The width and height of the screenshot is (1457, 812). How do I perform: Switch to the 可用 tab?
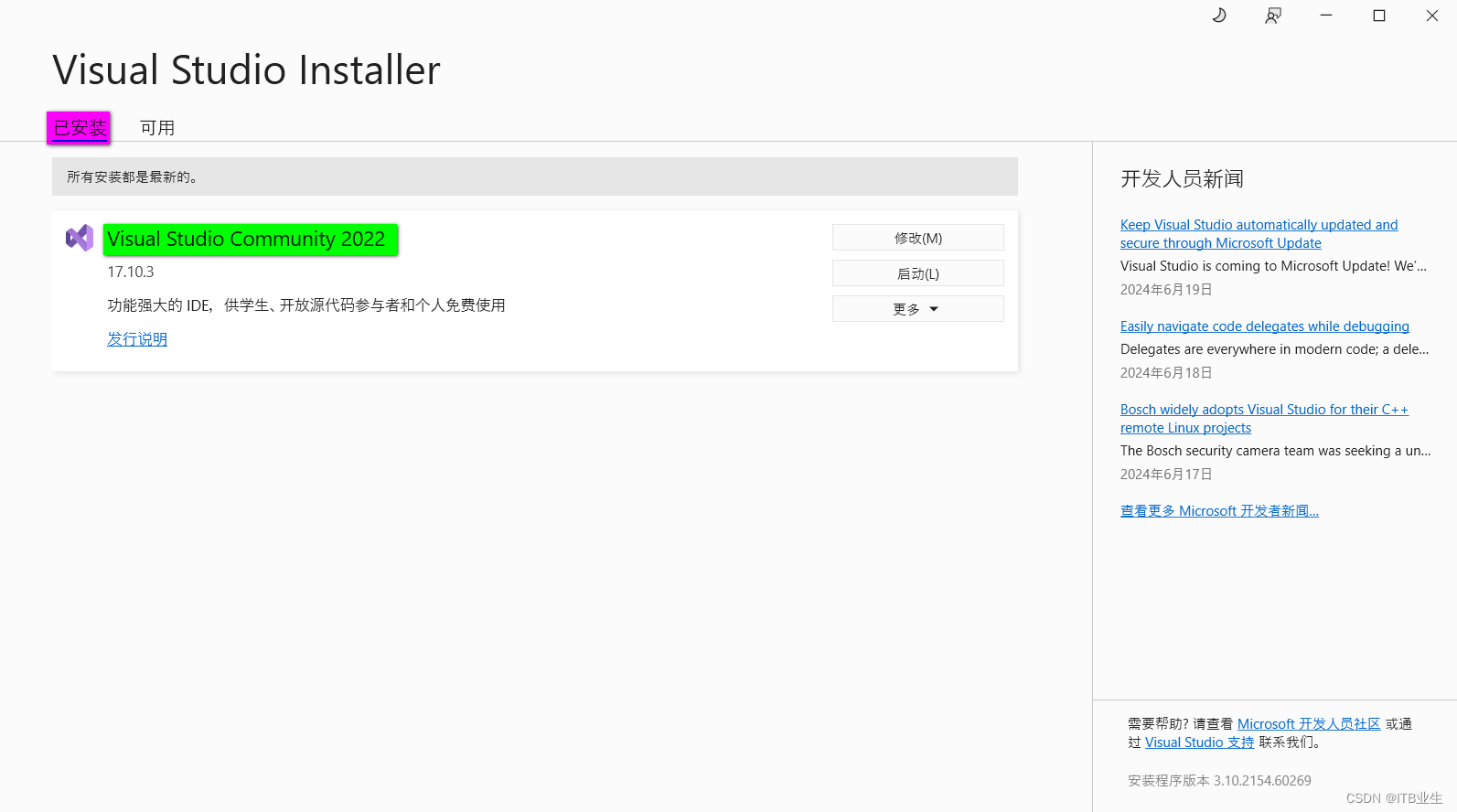tap(157, 128)
